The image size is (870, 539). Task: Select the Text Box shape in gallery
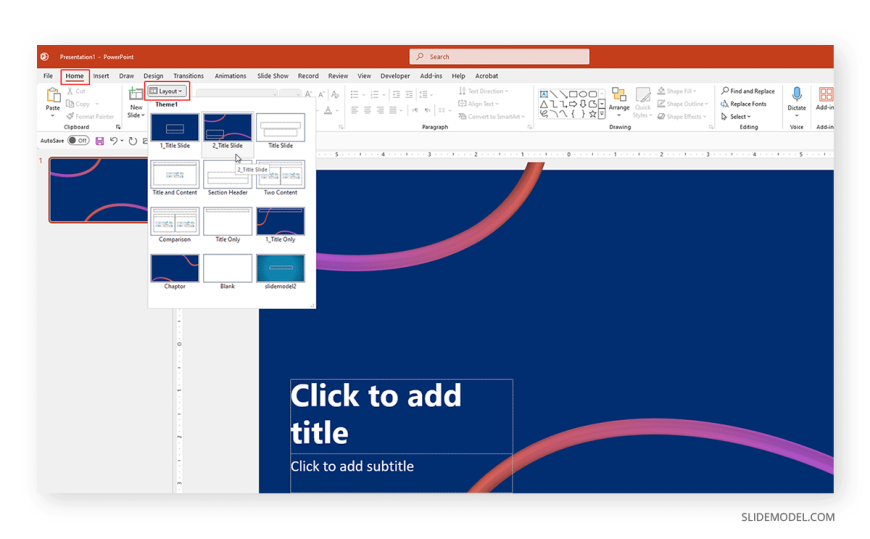coord(544,94)
